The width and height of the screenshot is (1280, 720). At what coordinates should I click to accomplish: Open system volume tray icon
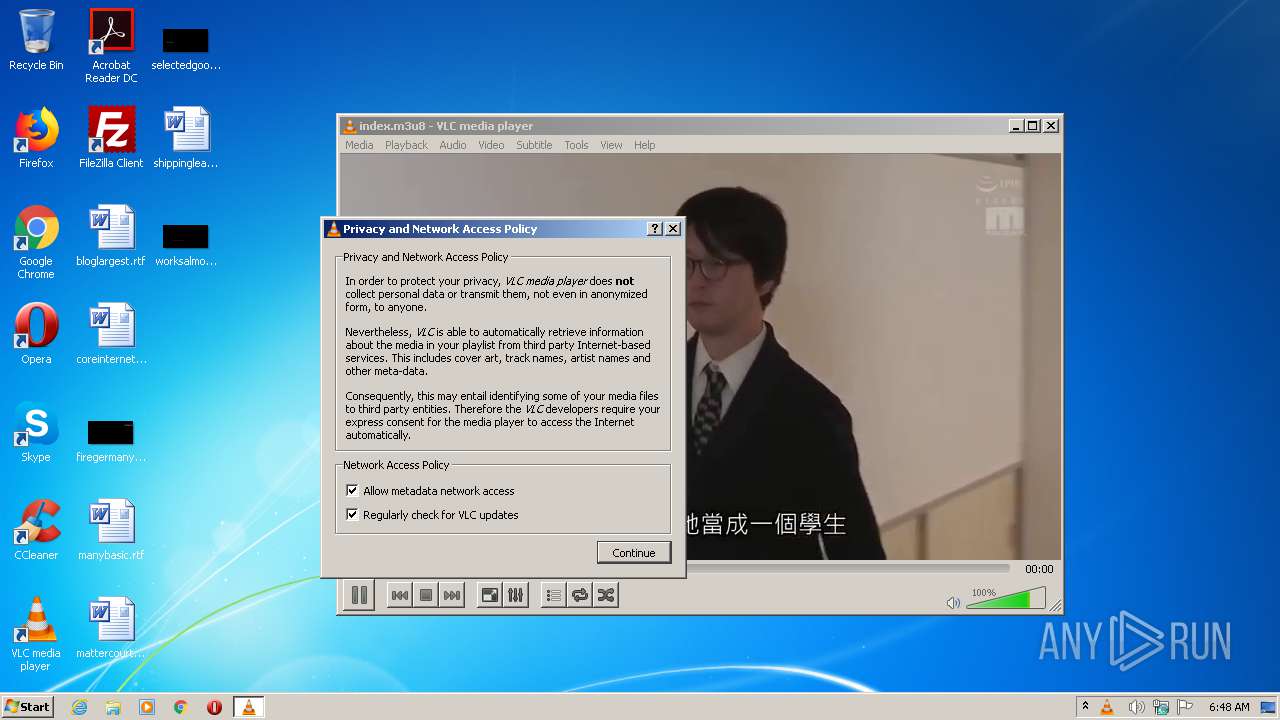click(1135, 707)
